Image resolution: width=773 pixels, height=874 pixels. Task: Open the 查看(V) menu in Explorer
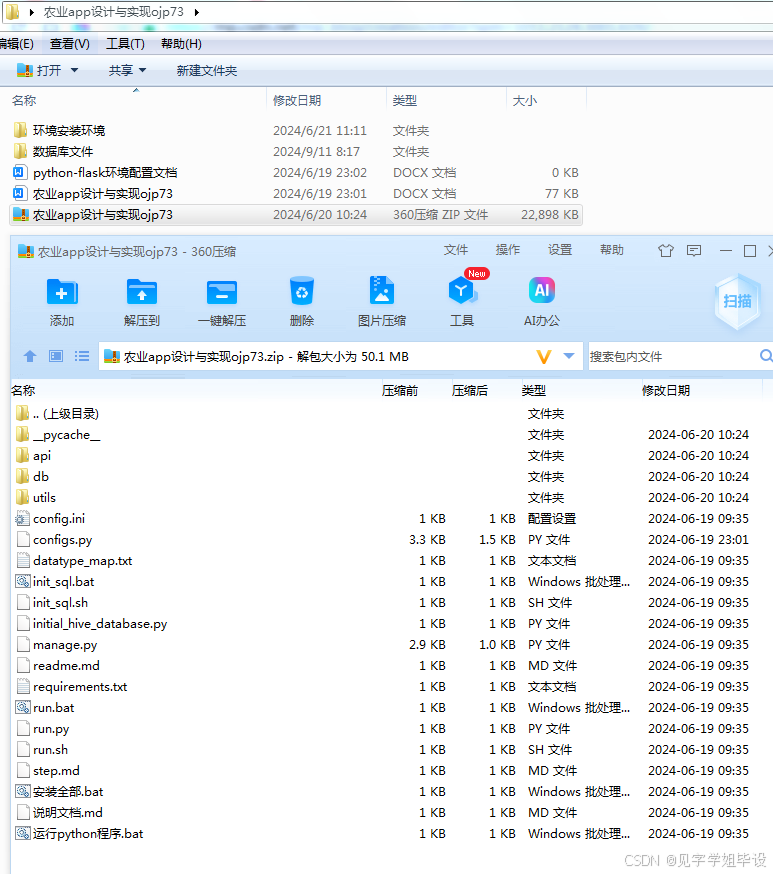[x=70, y=43]
